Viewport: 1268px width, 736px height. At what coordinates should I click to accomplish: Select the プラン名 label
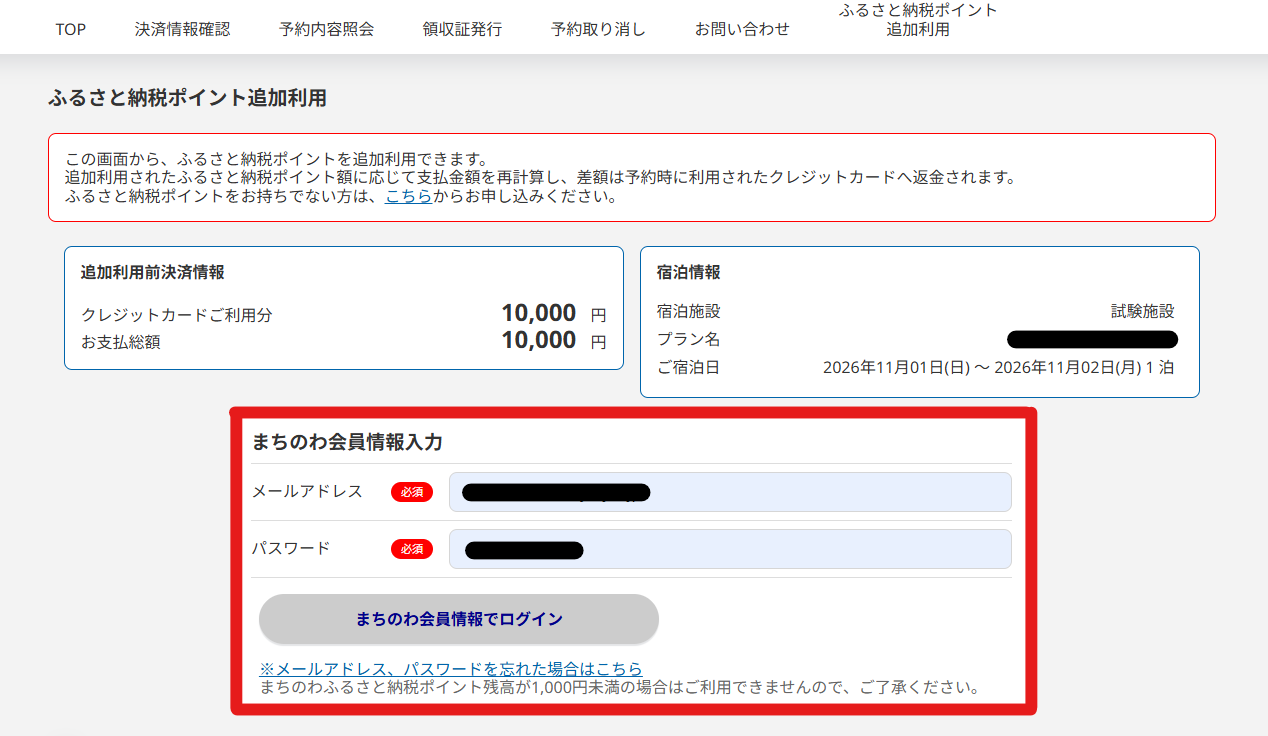point(689,339)
